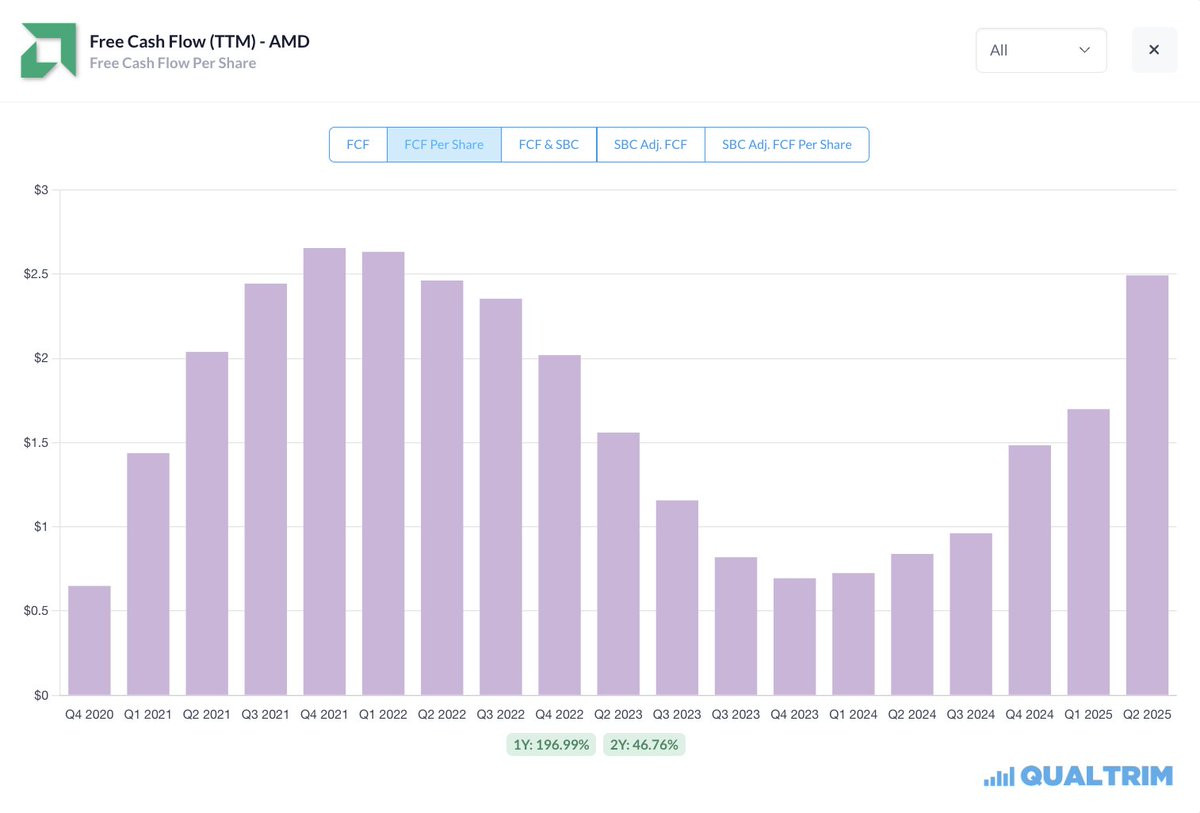Select the FCF Per Share tab

coord(444,144)
